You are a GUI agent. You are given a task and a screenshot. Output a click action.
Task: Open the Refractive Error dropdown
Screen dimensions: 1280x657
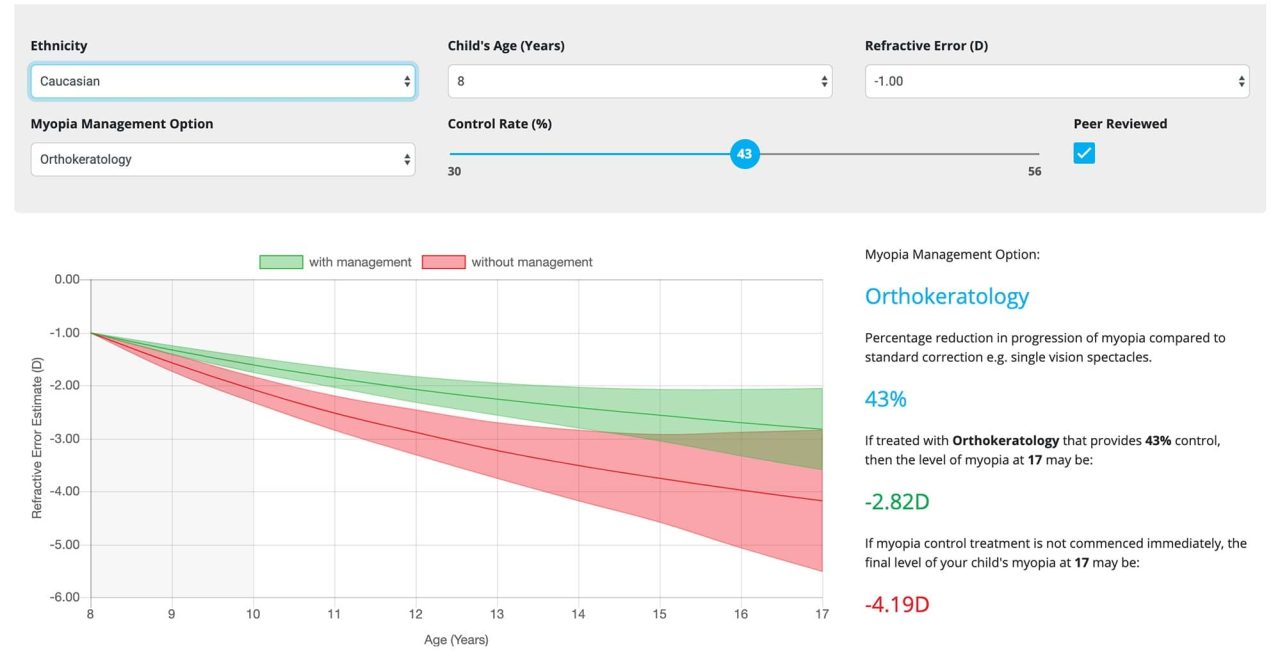coord(1056,81)
